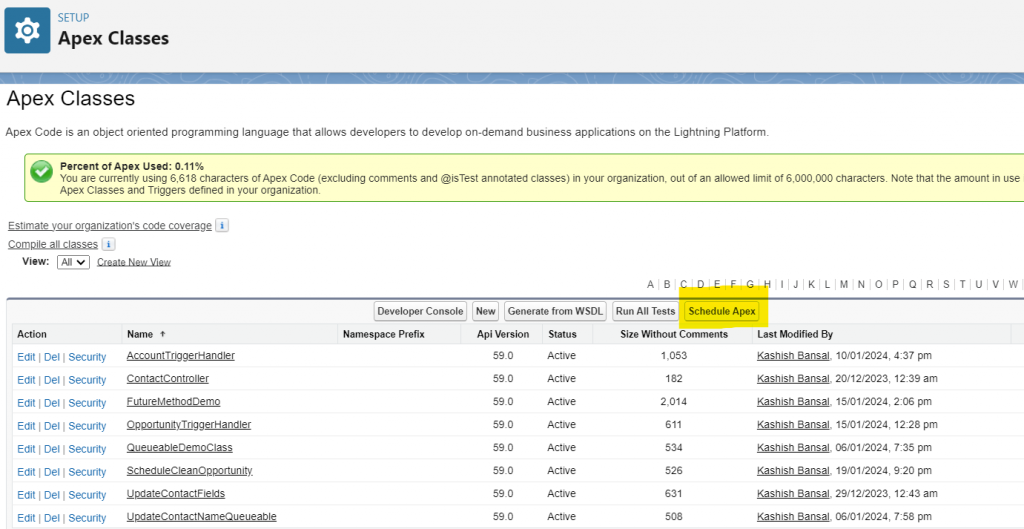This screenshot has height=529, width=1024.
Task: Select size value 1,053
Action: coord(673,355)
